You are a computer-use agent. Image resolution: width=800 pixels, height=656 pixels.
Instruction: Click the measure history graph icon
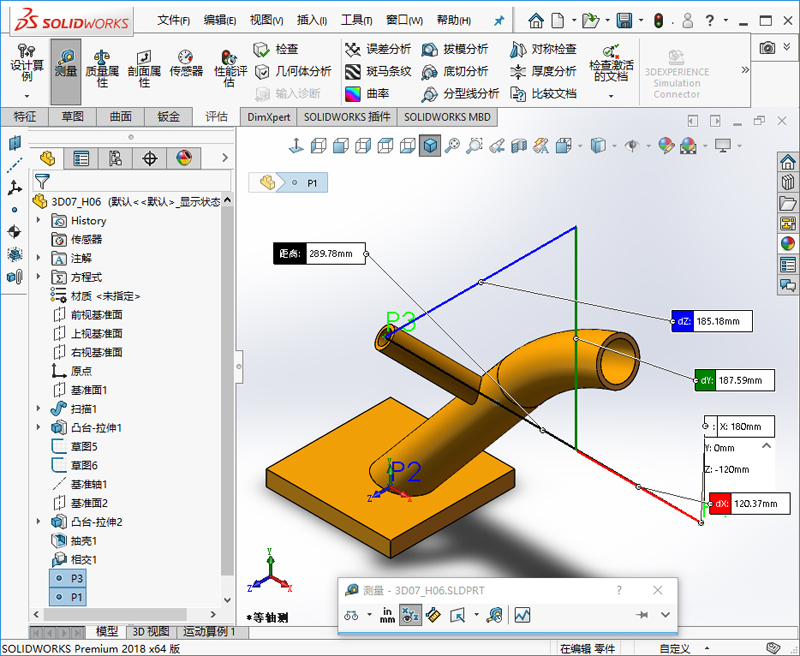pyautogui.click(x=522, y=615)
